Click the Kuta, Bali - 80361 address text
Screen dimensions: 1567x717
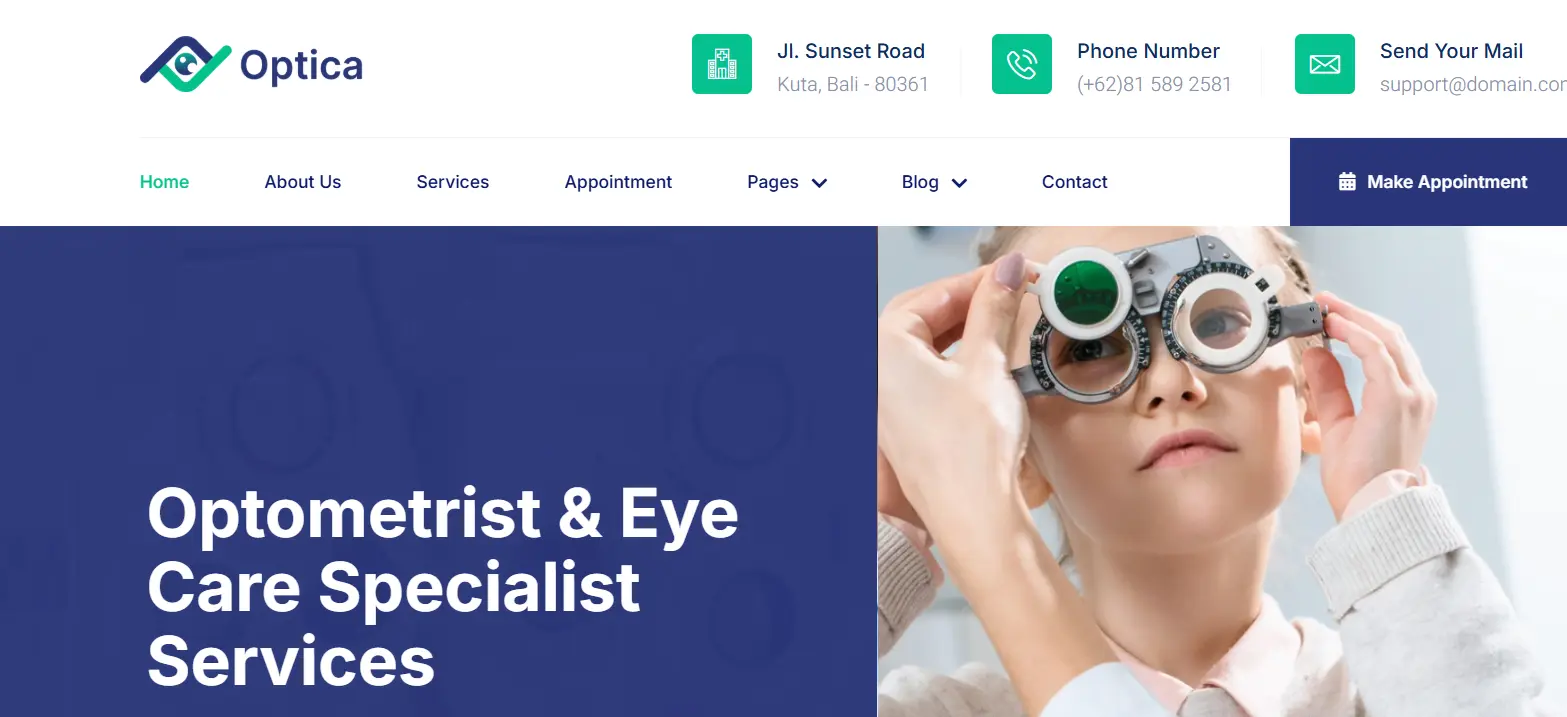[x=853, y=84]
